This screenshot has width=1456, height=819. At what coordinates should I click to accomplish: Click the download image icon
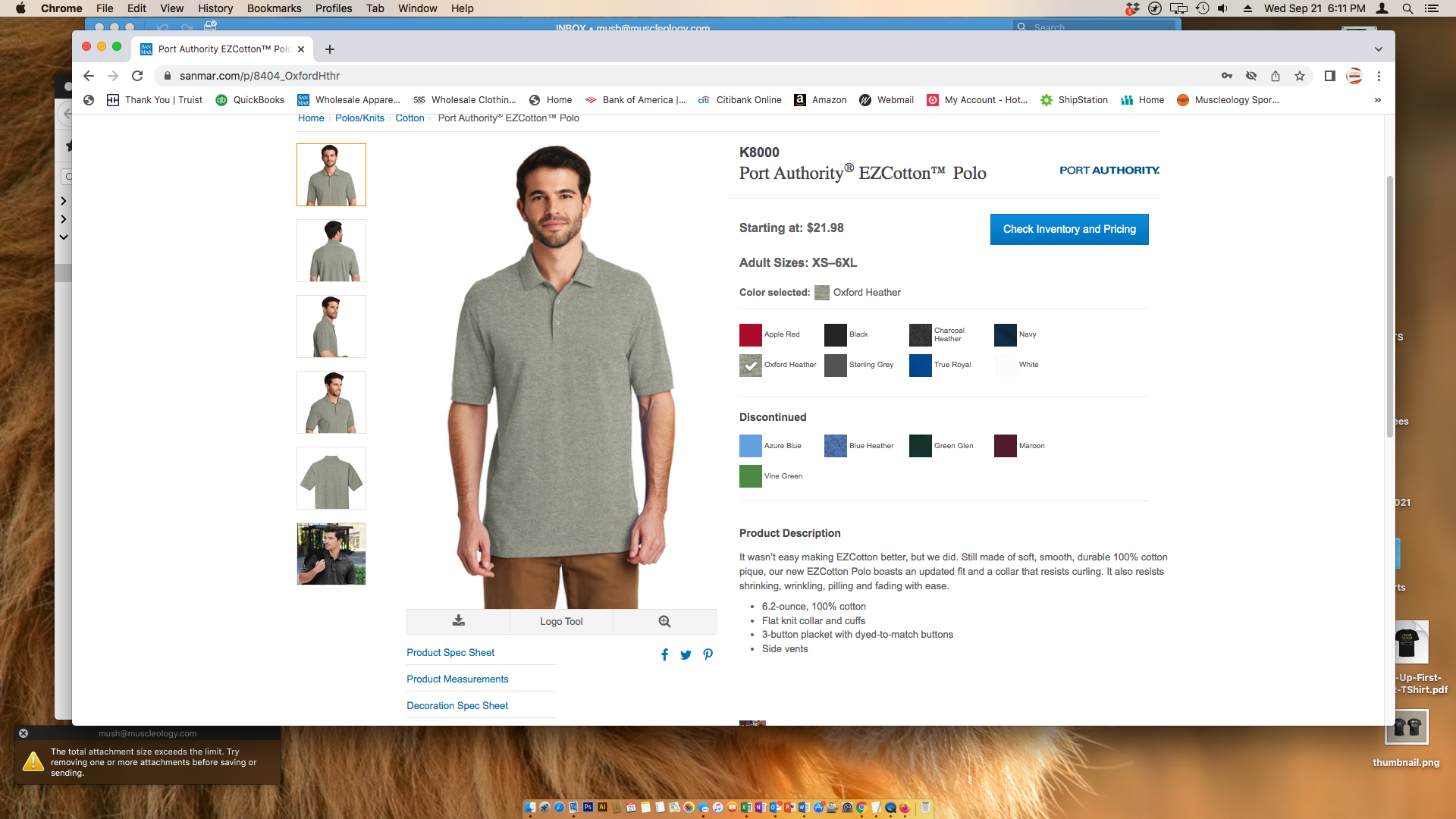pos(458,621)
